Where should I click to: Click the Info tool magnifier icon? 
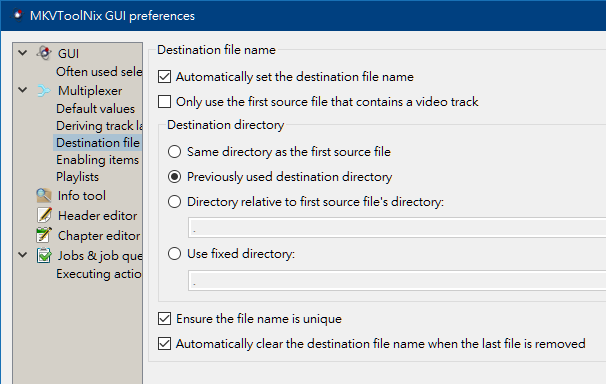[44, 195]
